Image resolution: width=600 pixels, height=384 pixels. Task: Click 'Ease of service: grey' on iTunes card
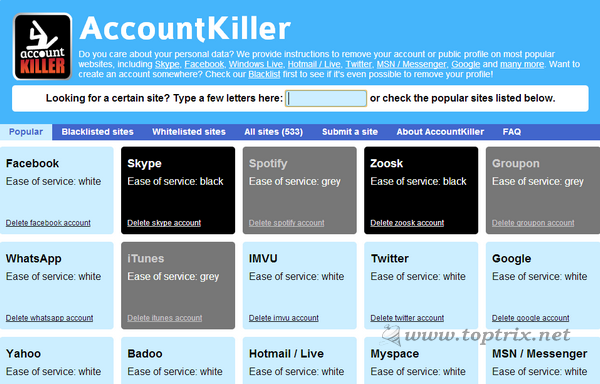point(173,277)
